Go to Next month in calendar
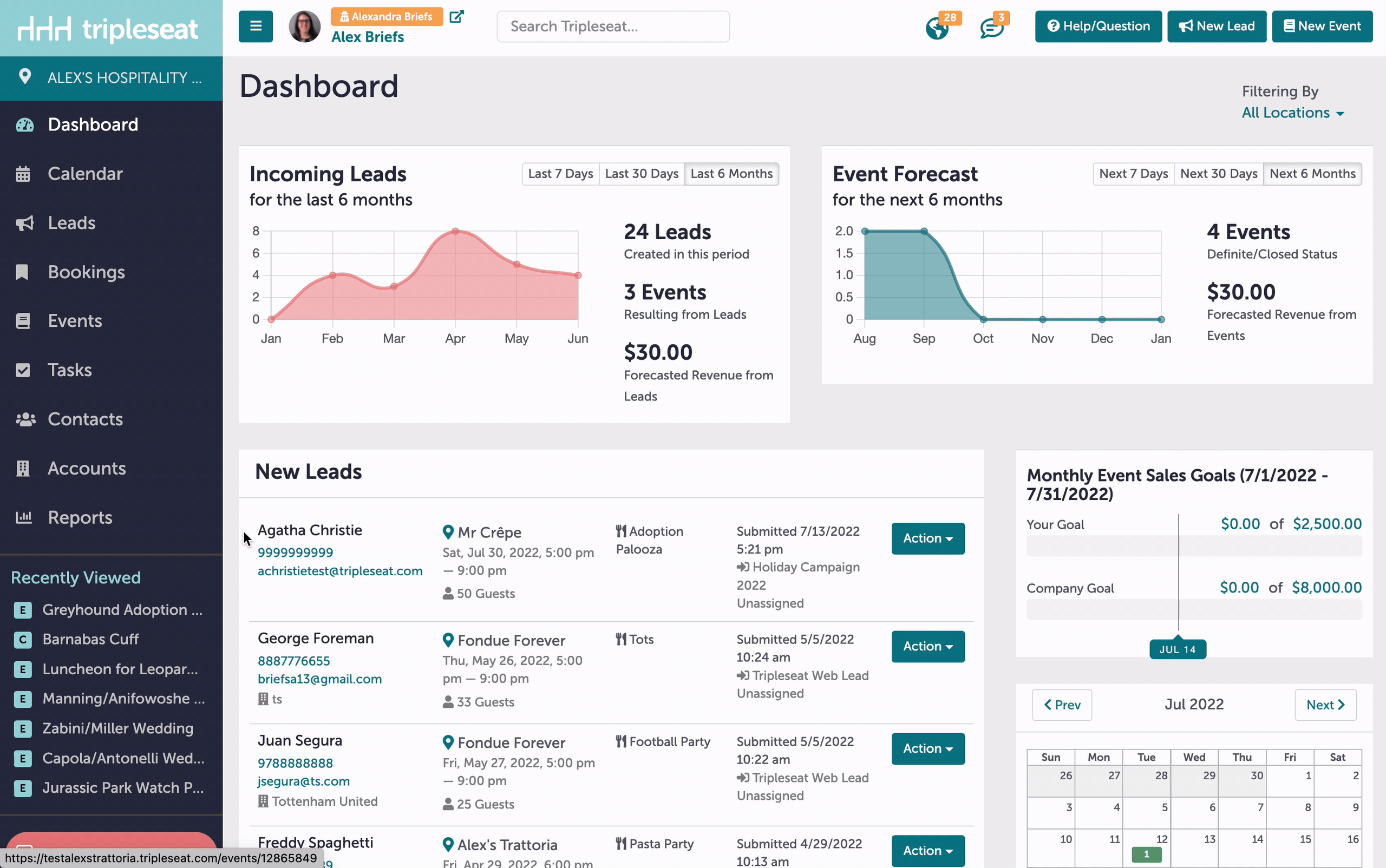This screenshot has height=868, width=1386. pos(1326,705)
